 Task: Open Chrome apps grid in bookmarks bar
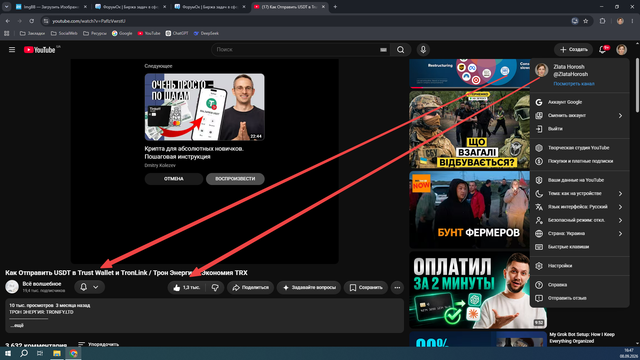[7, 33]
